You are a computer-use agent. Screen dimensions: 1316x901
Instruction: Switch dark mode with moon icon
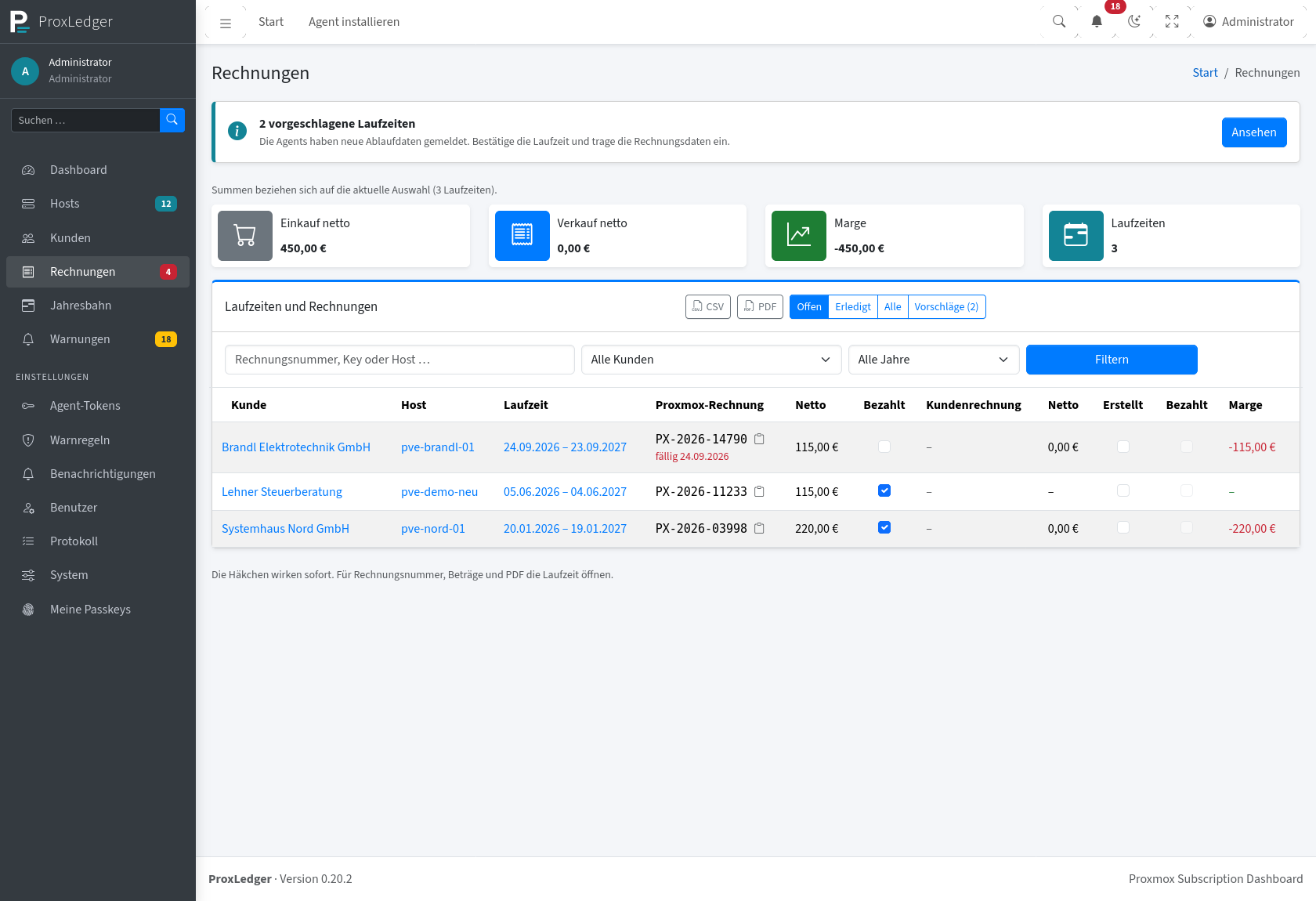click(x=1134, y=22)
